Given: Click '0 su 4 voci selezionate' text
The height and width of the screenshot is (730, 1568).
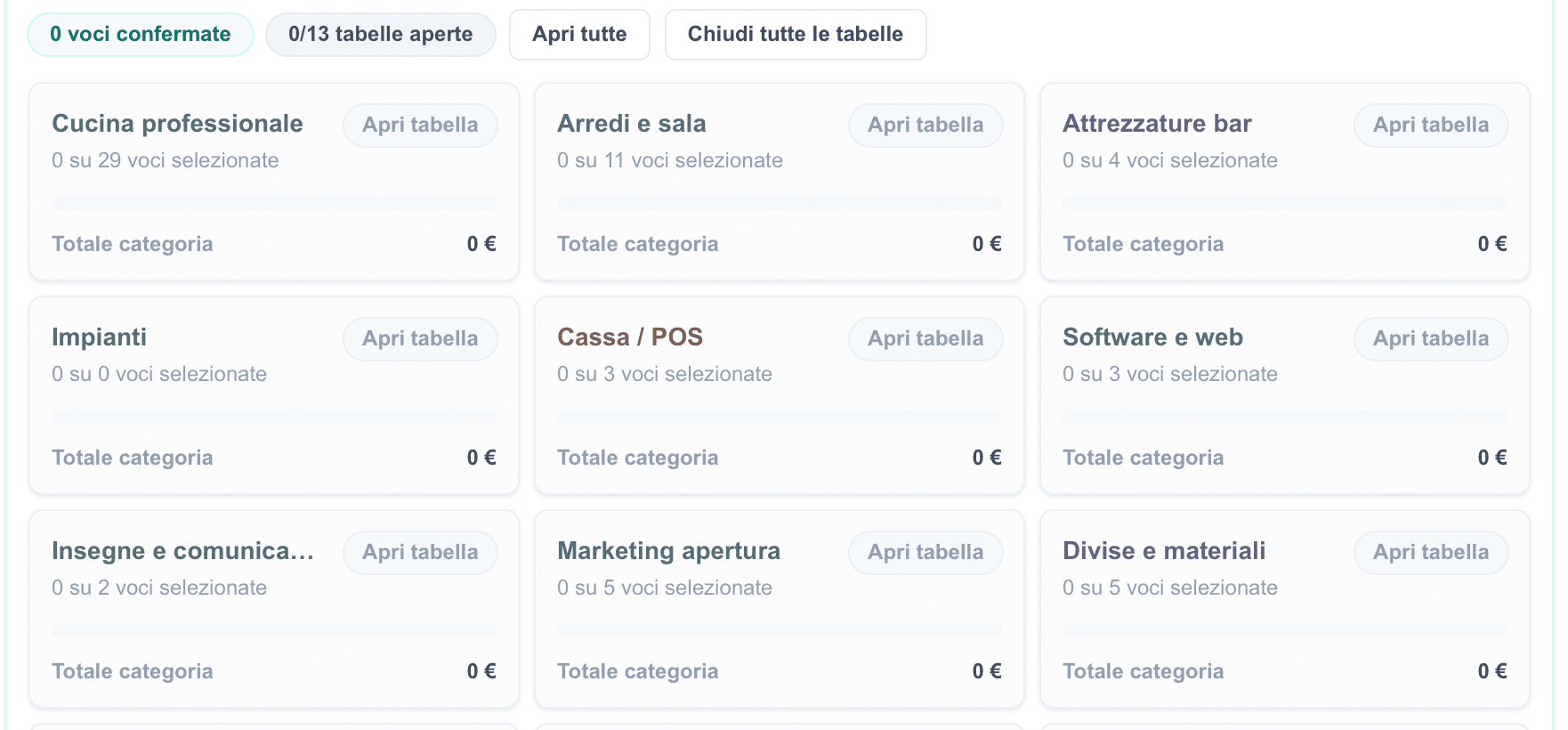Looking at the screenshot, I should click(1170, 161).
